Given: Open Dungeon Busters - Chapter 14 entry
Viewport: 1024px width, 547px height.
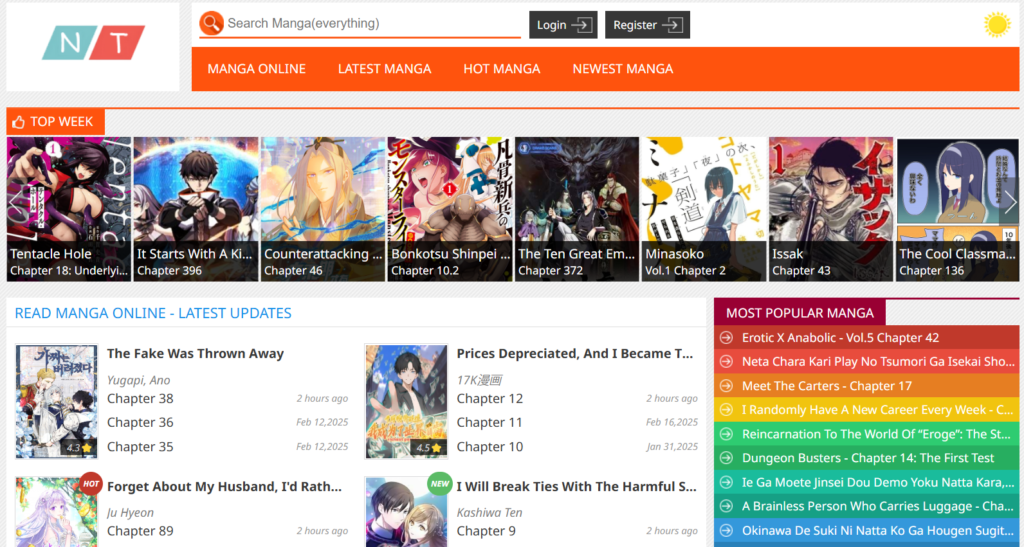Looking at the screenshot, I should coord(868,458).
